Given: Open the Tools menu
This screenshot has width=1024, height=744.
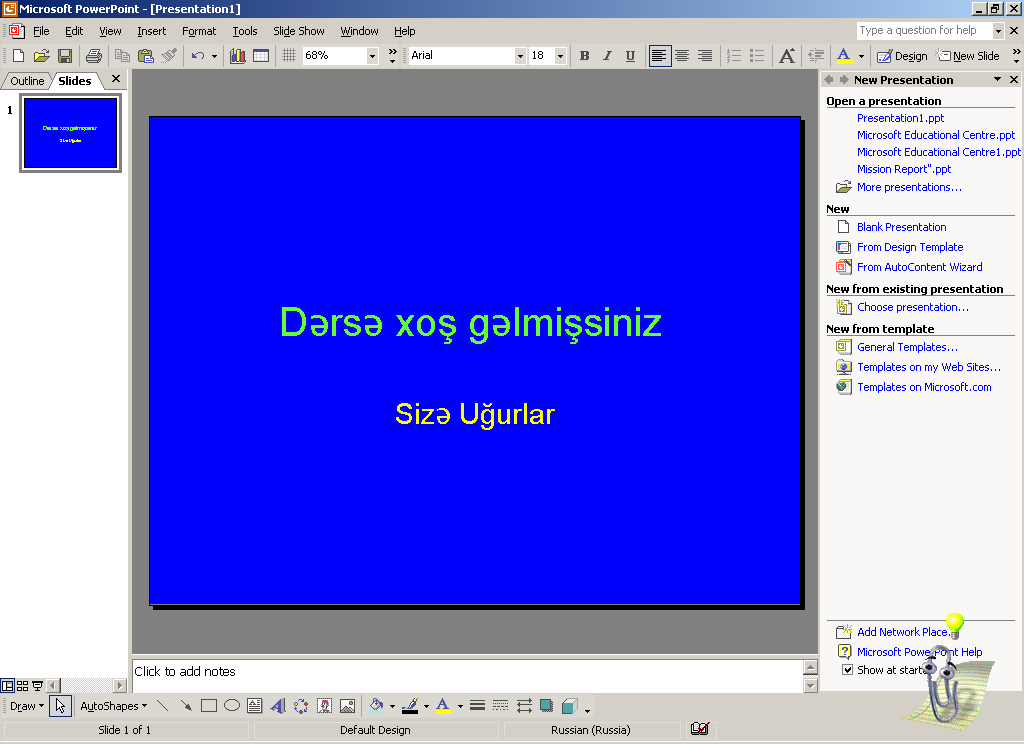Looking at the screenshot, I should pyautogui.click(x=245, y=31).
